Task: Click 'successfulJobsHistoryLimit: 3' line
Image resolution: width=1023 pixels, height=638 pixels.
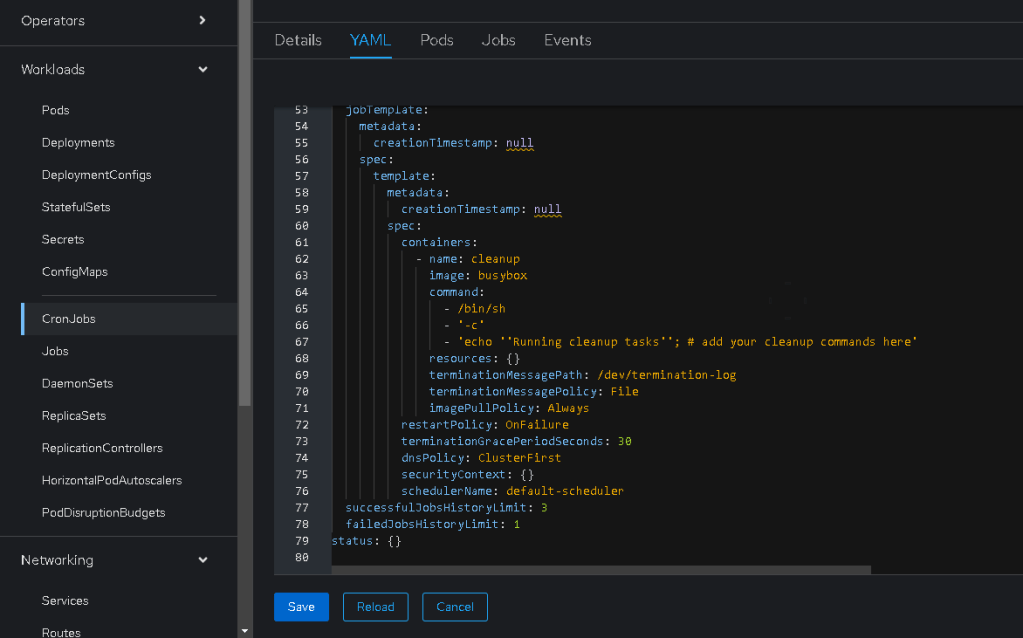Action: point(446,507)
